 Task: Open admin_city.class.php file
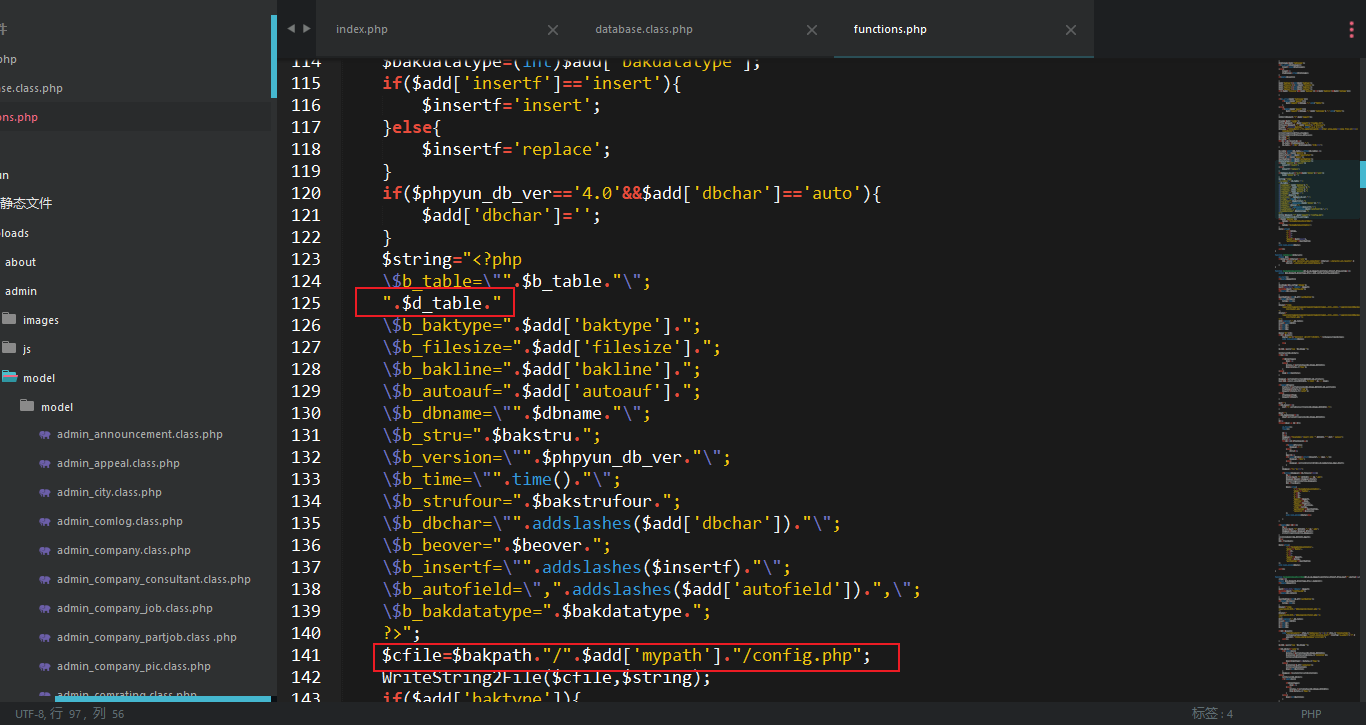click(109, 492)
